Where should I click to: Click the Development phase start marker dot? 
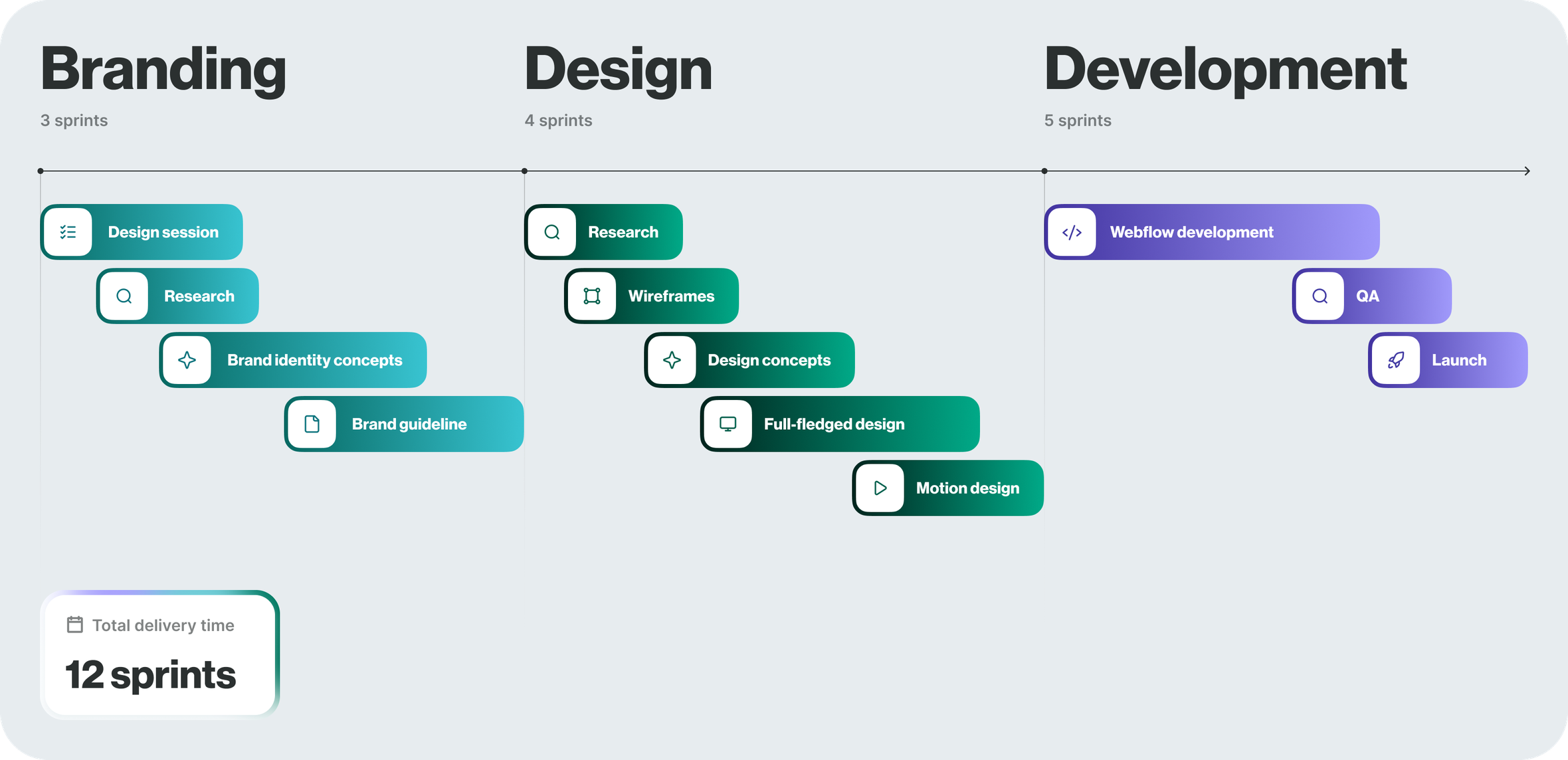1044,171
